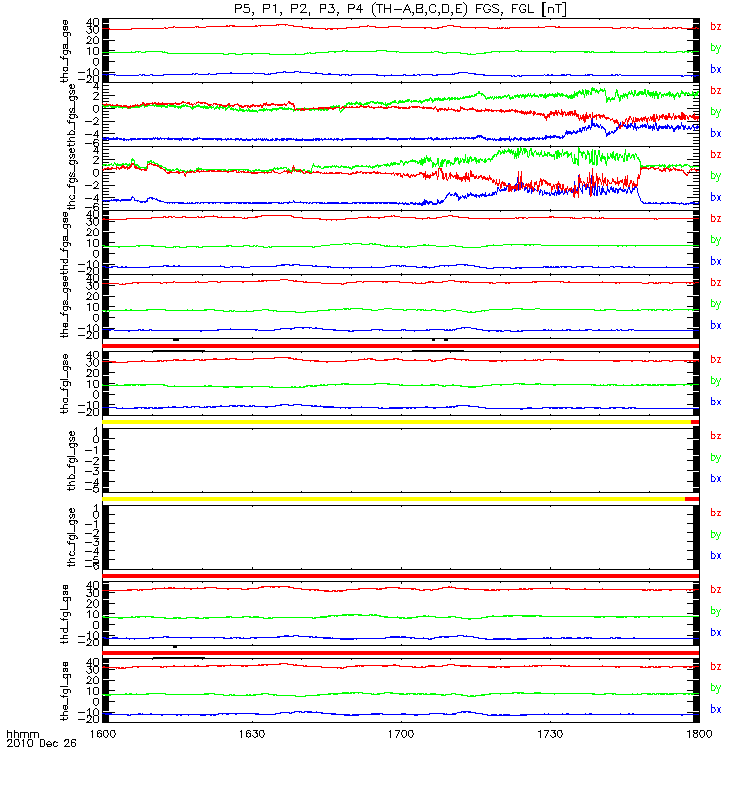Select the bz legend of the_fgs_gse panel
Screen dimensions: 750x800
pos(716,283)
